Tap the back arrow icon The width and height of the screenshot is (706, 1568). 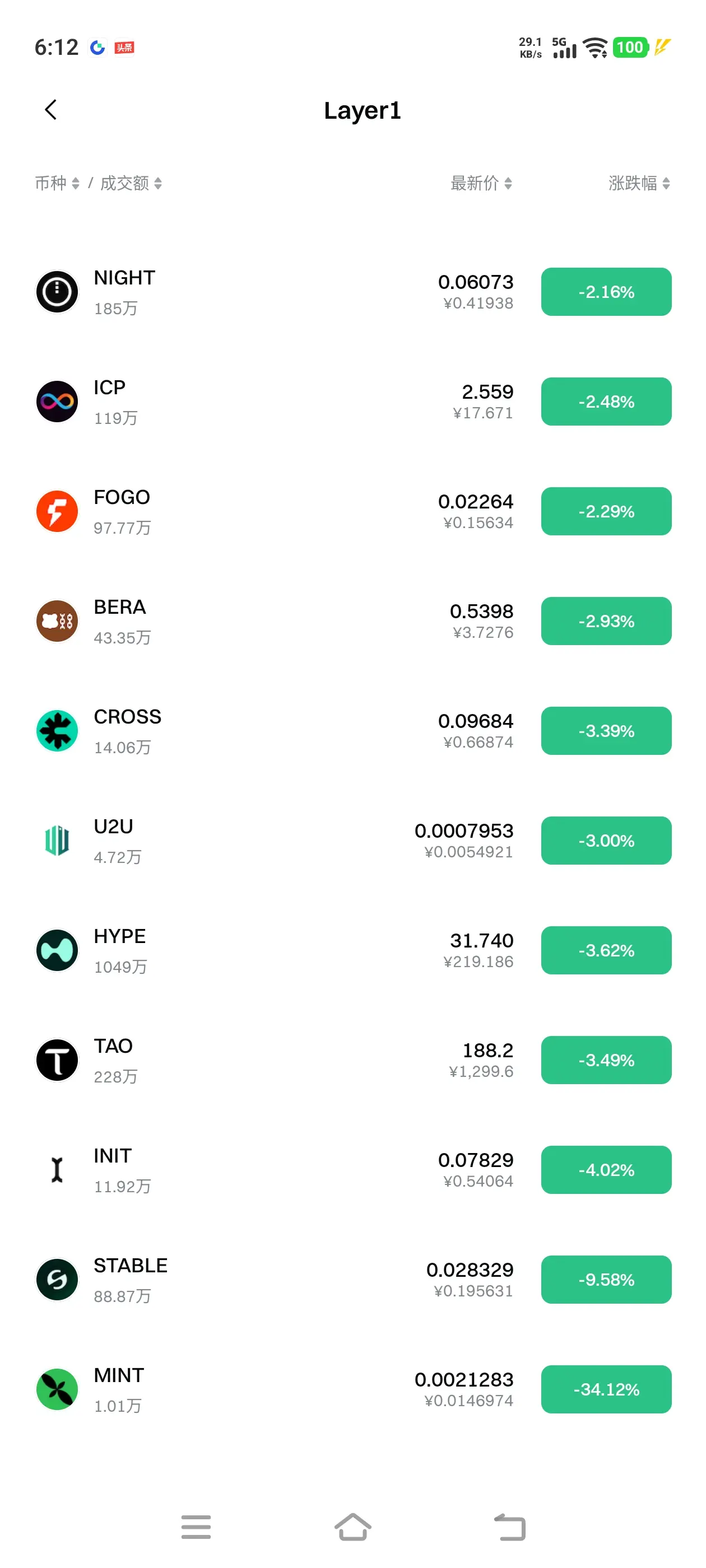(x=51, y=110)
